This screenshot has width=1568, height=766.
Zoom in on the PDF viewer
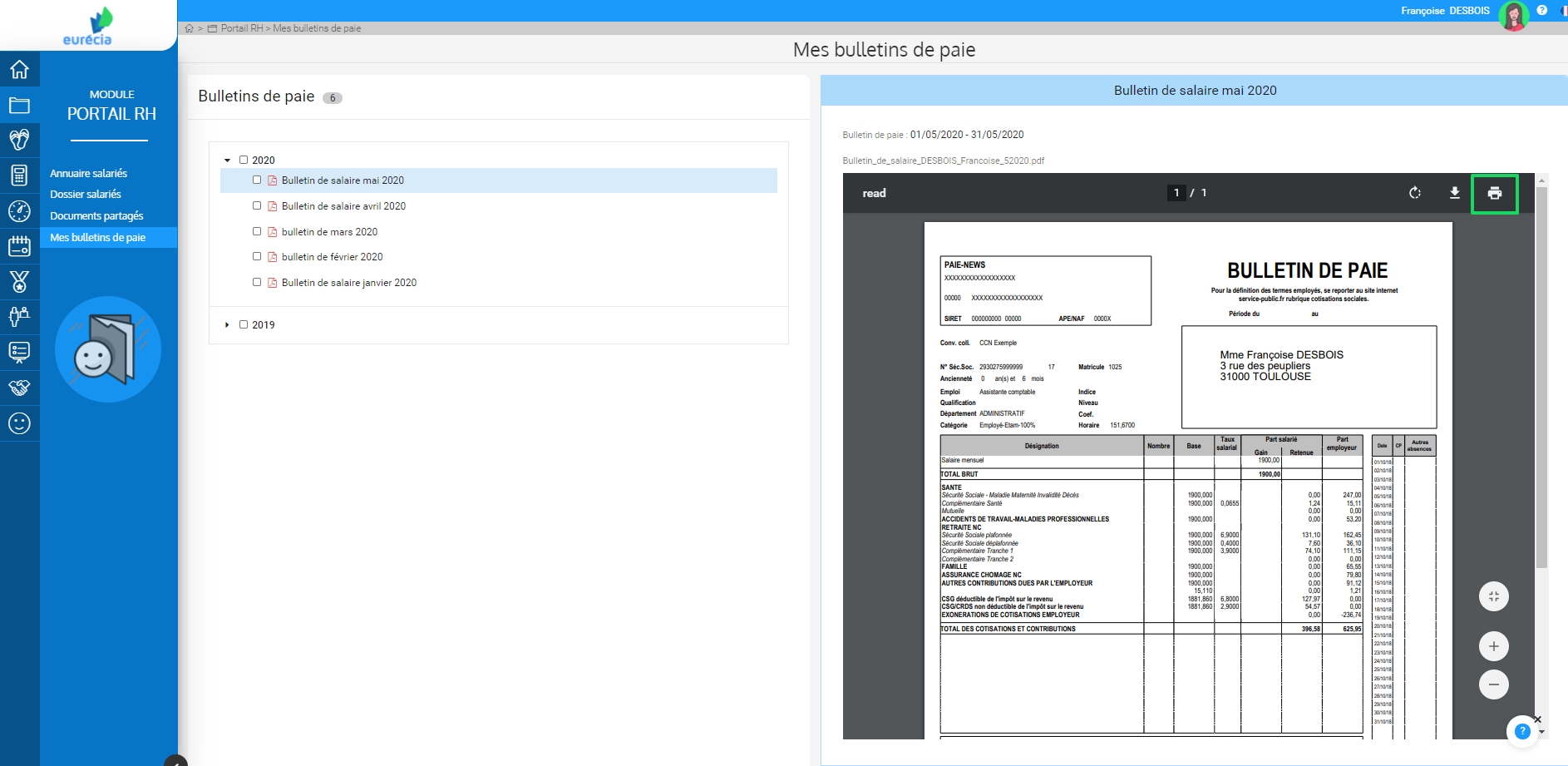point(1493,646)
